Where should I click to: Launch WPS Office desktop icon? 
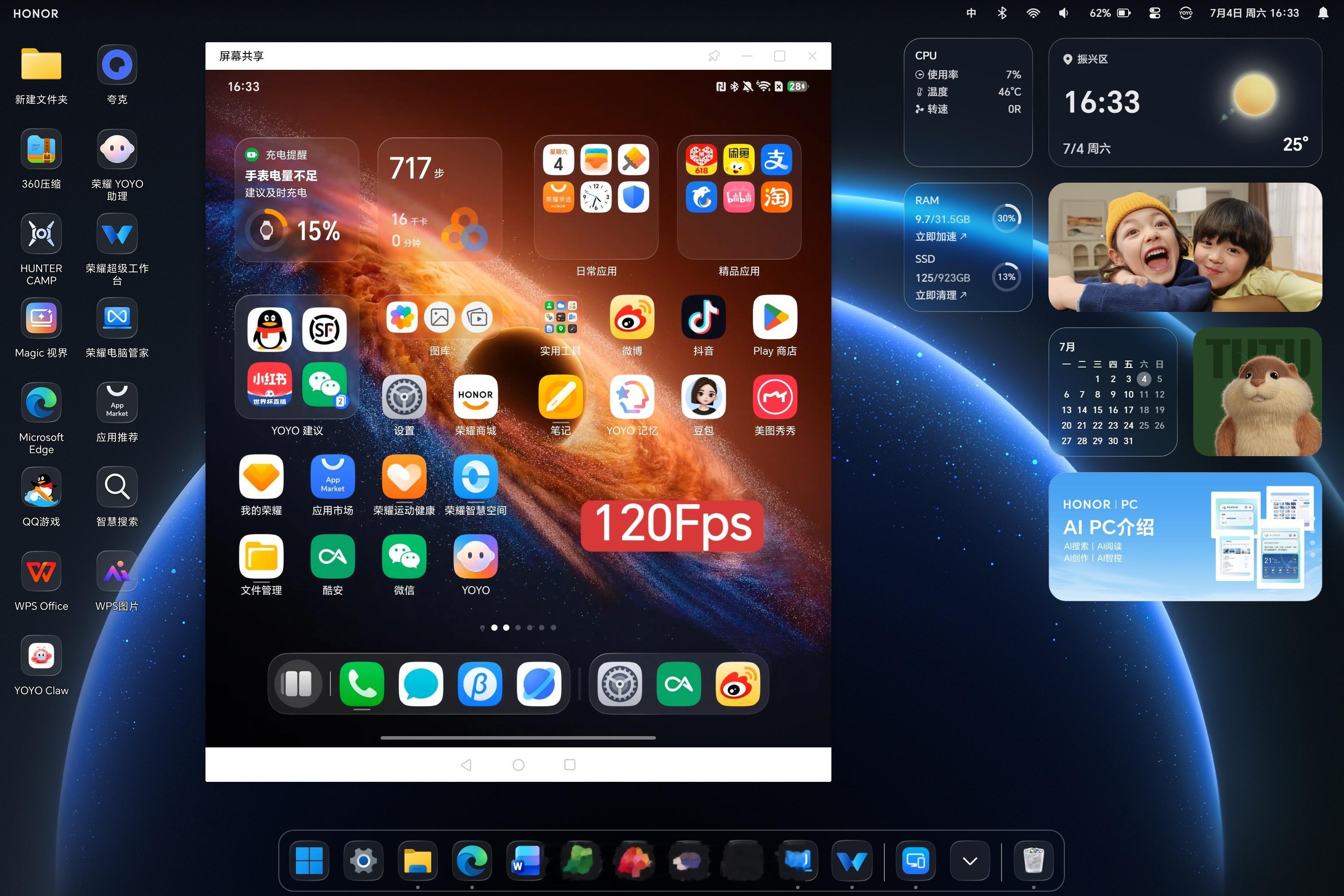pyautogui.click(x=41, y=571)
